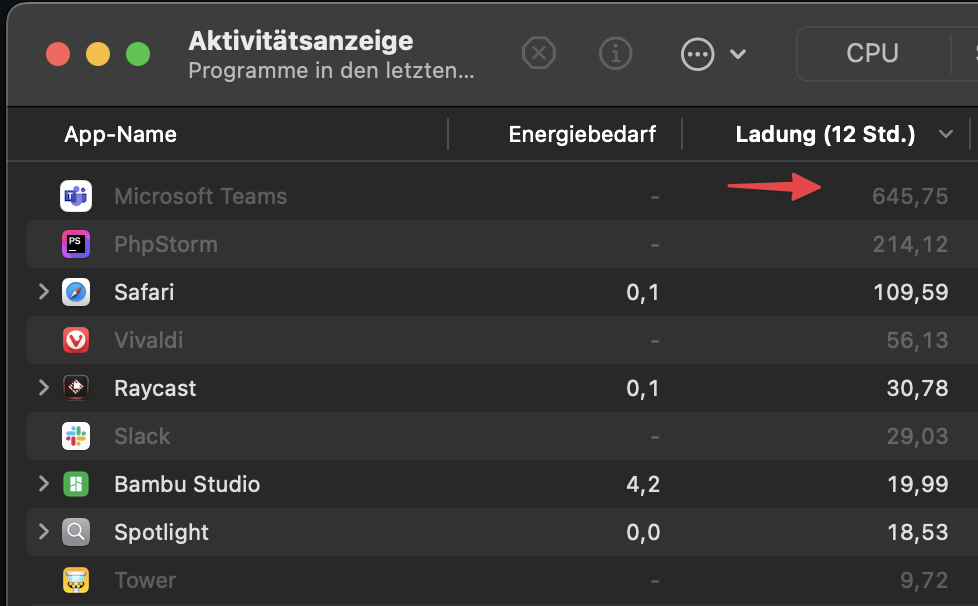Click the Bambu Studio green icon
Image resolution: width=978 pixels, height=606 pixels.
[x=76, y=484]
